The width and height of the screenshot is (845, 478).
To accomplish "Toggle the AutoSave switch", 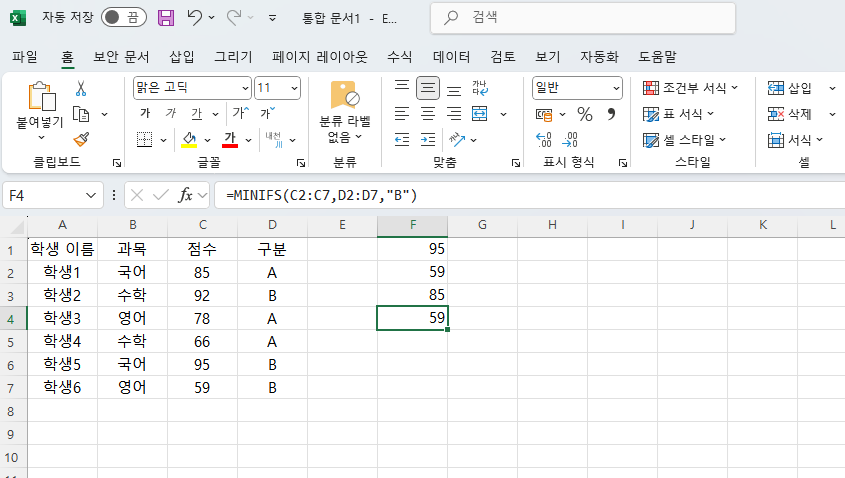I will click(x=124, y=18).
